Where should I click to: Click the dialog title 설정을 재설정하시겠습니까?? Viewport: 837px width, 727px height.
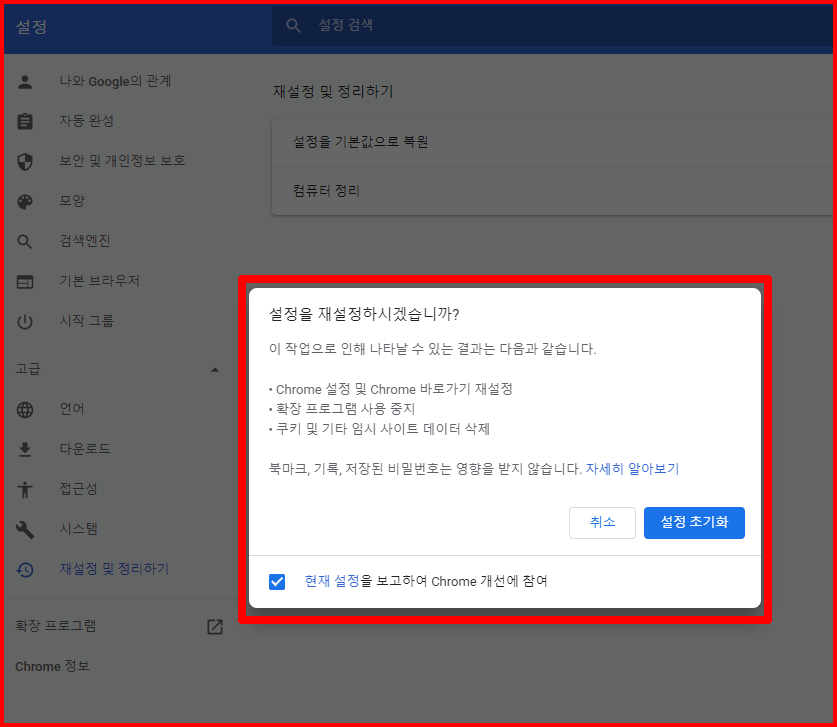click(x=364, y=314)
